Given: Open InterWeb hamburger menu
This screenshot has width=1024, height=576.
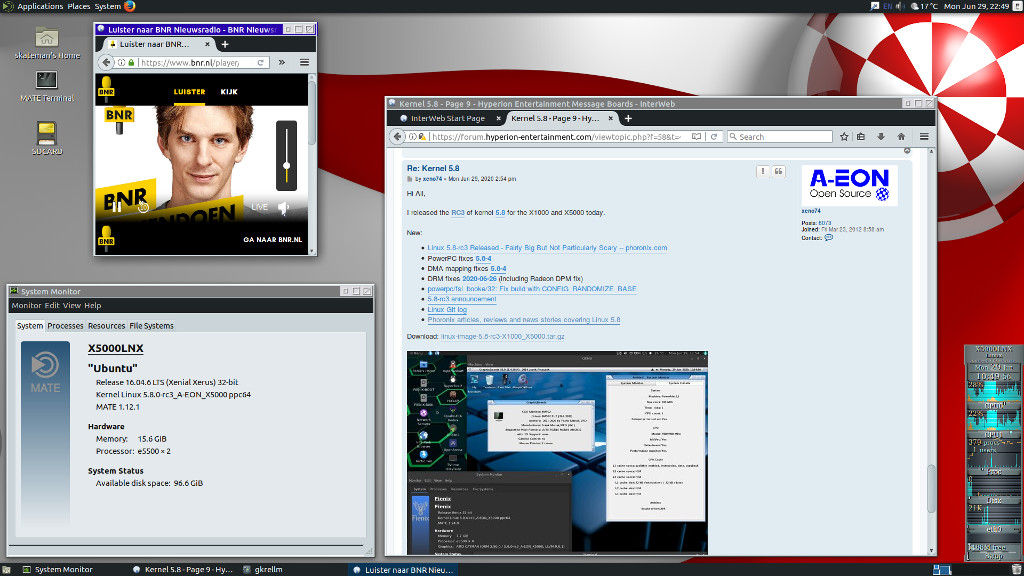Looking at the screenshot, I should [x=924, y=136].
